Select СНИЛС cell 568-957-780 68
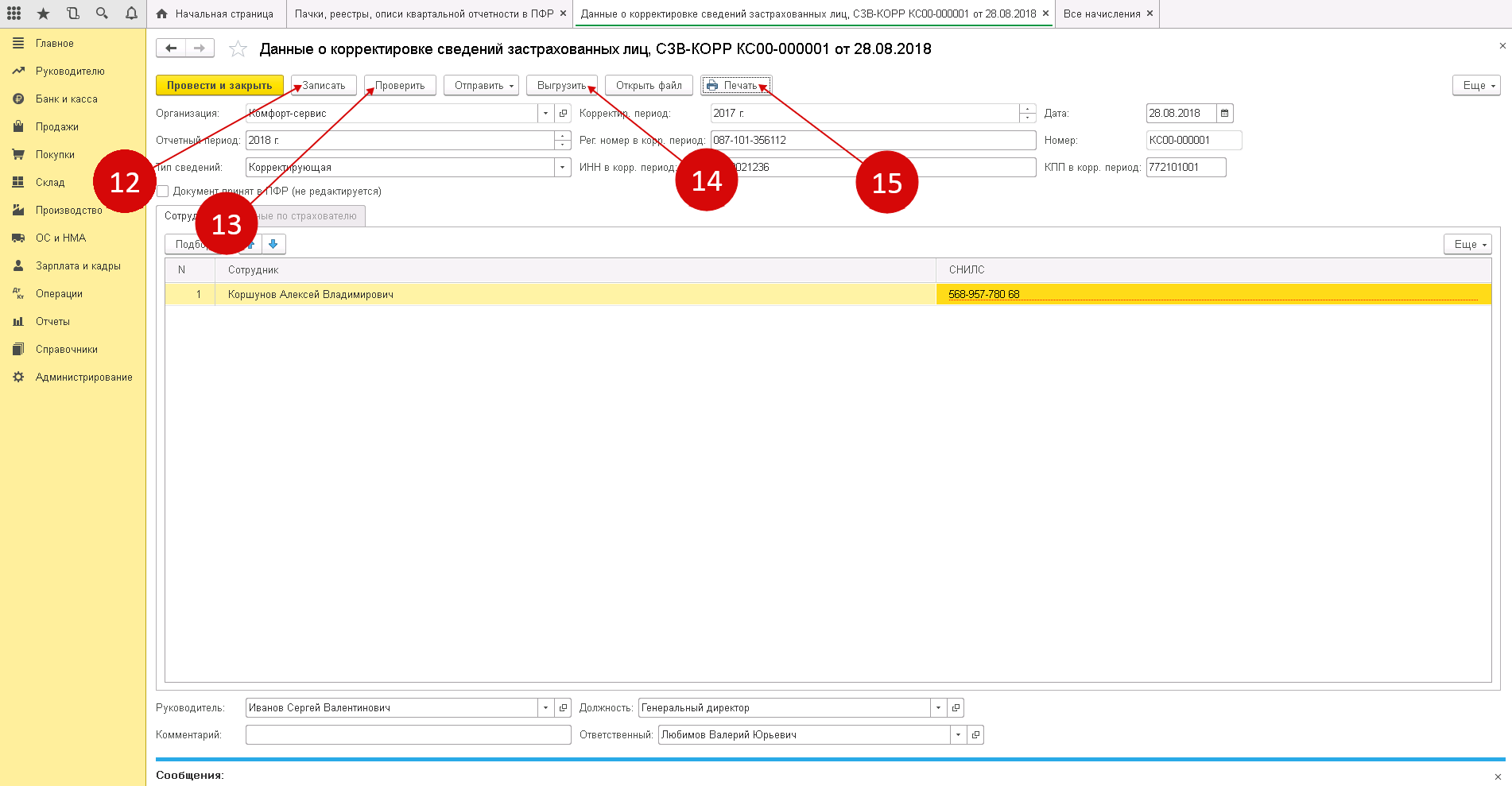 [x=1213, y=295]
